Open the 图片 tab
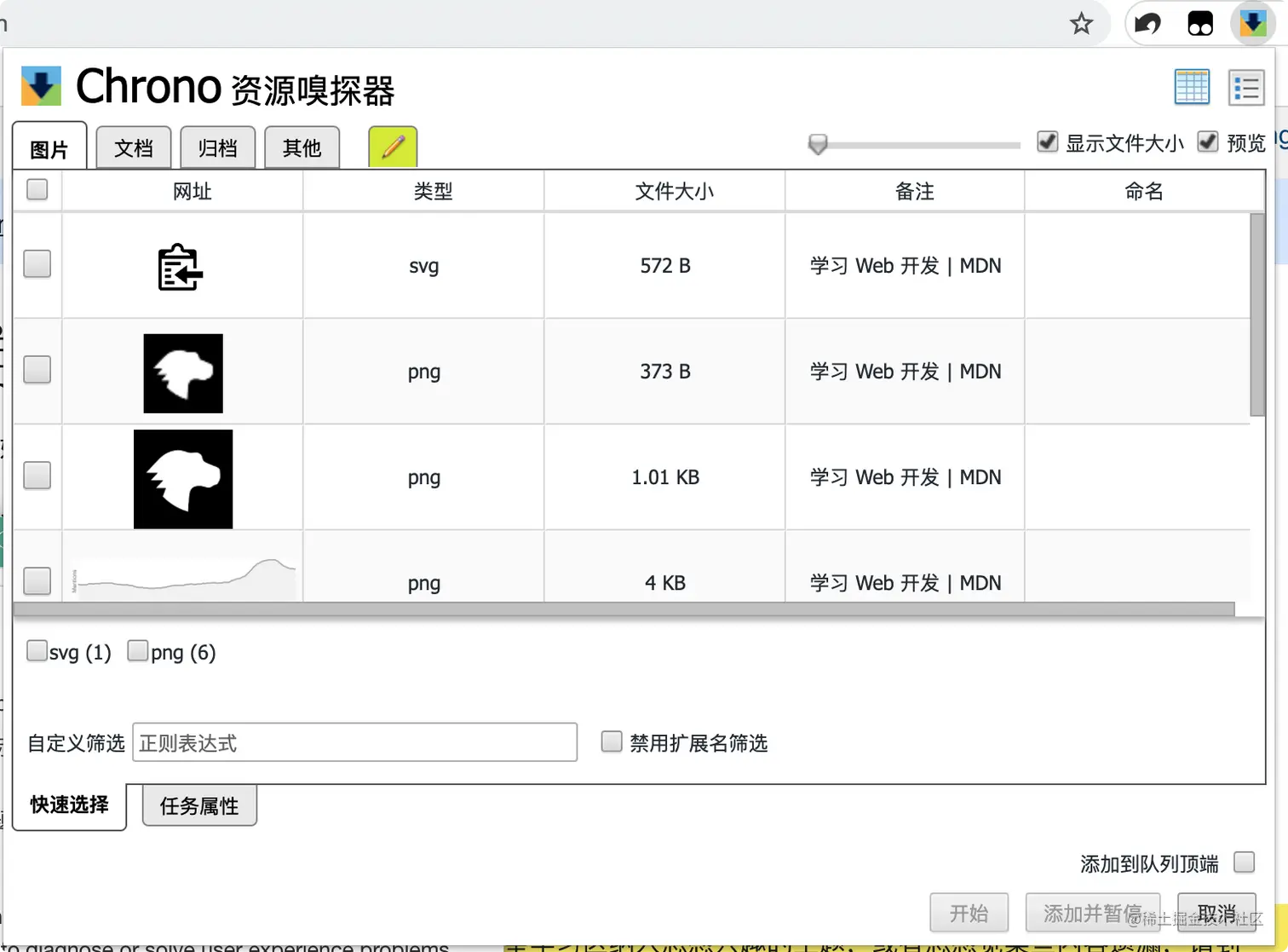1288x952 pixels. 49,147
